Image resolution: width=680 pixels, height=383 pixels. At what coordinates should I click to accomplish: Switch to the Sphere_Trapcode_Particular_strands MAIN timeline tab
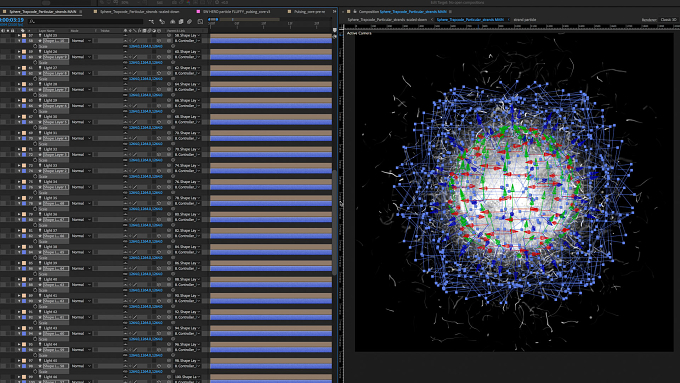42,12
